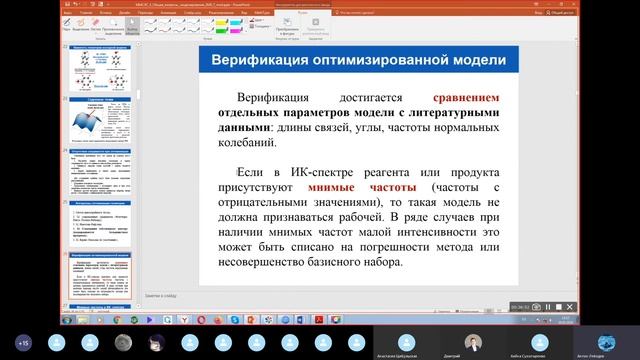
Task: Close the recording control bar
Action: 570,307
